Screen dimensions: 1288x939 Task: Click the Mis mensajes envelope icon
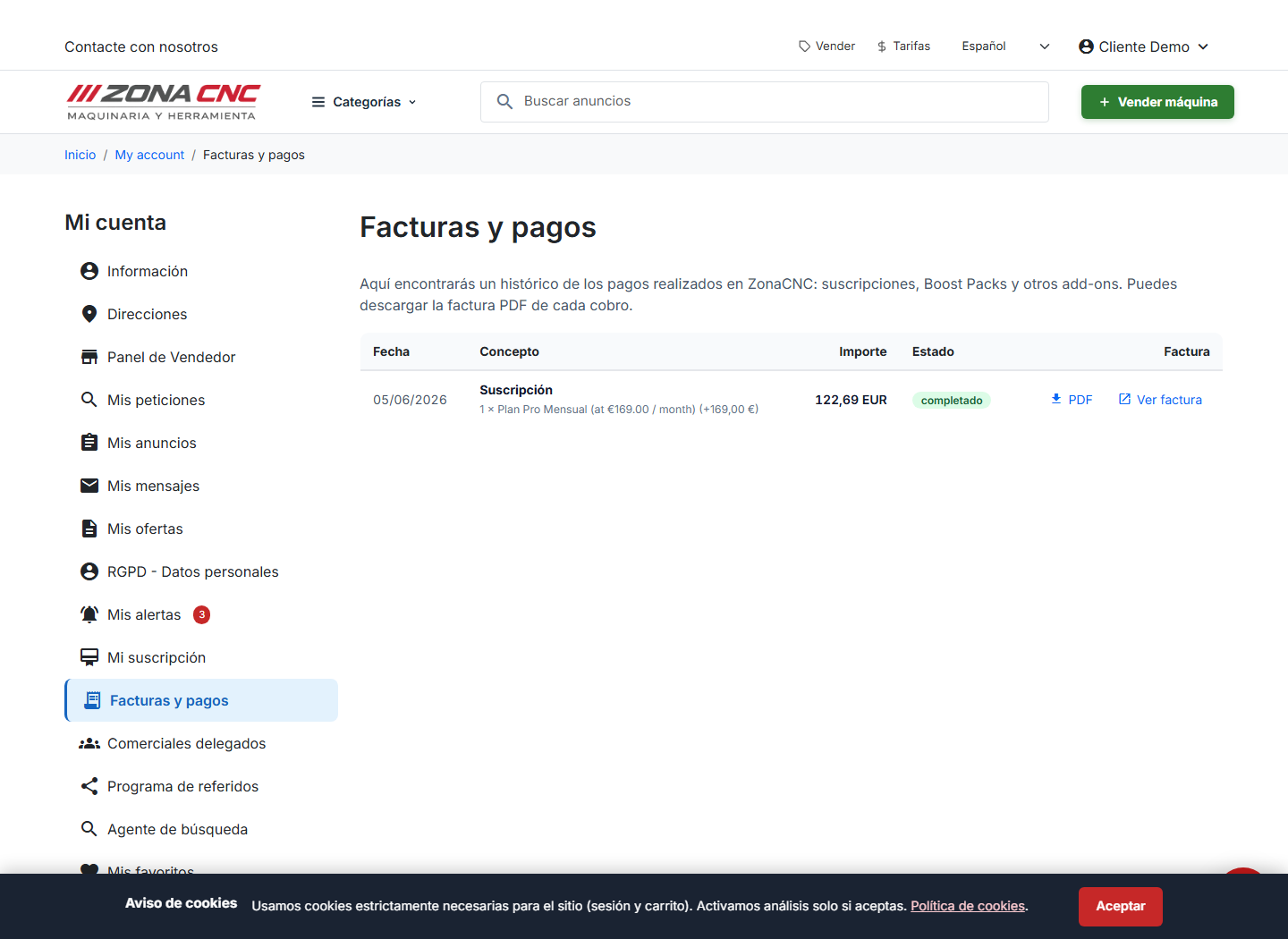(x=89, y=486)
